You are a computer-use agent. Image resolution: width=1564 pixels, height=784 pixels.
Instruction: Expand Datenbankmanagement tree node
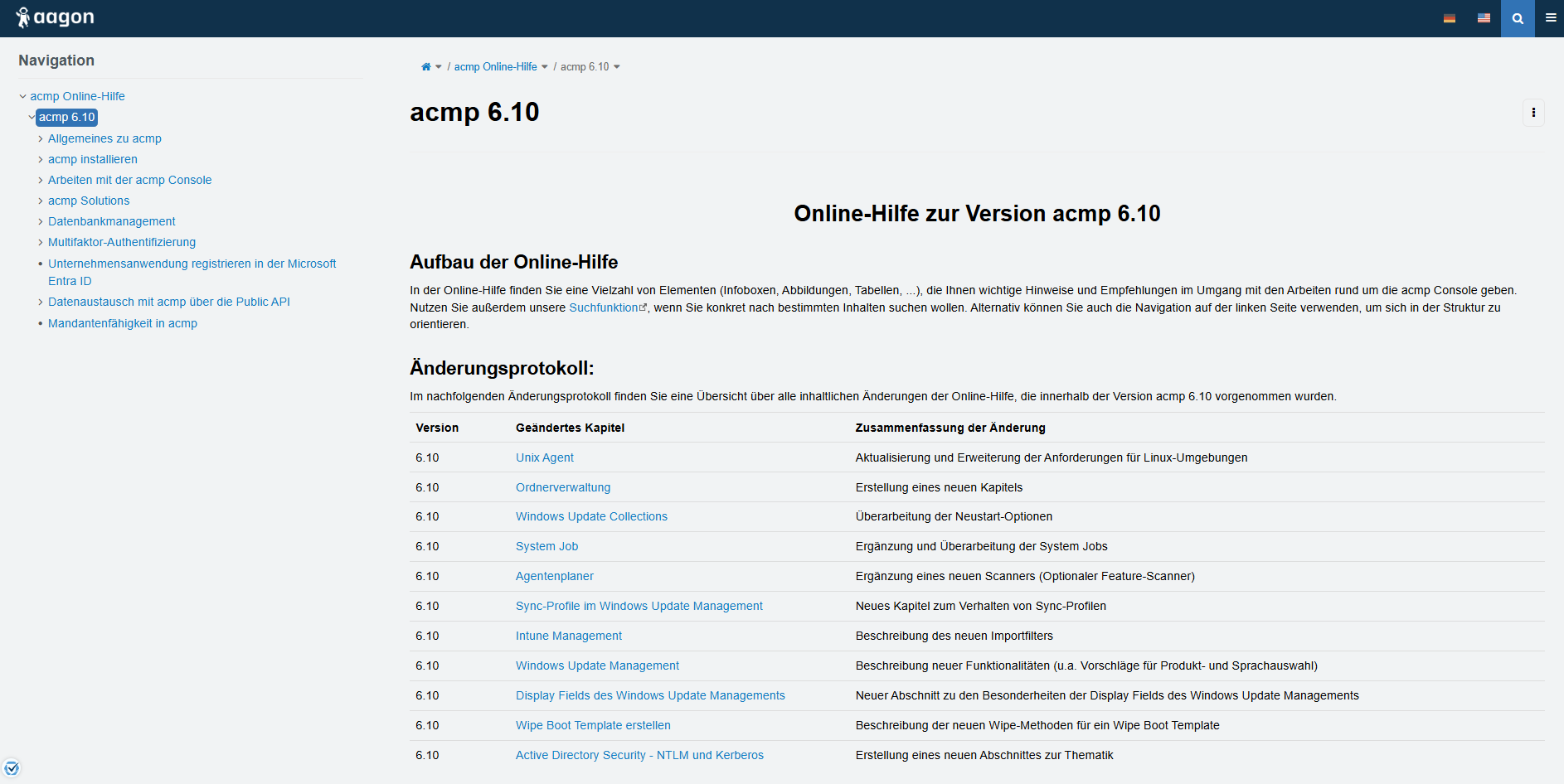(x=41, y=221)
